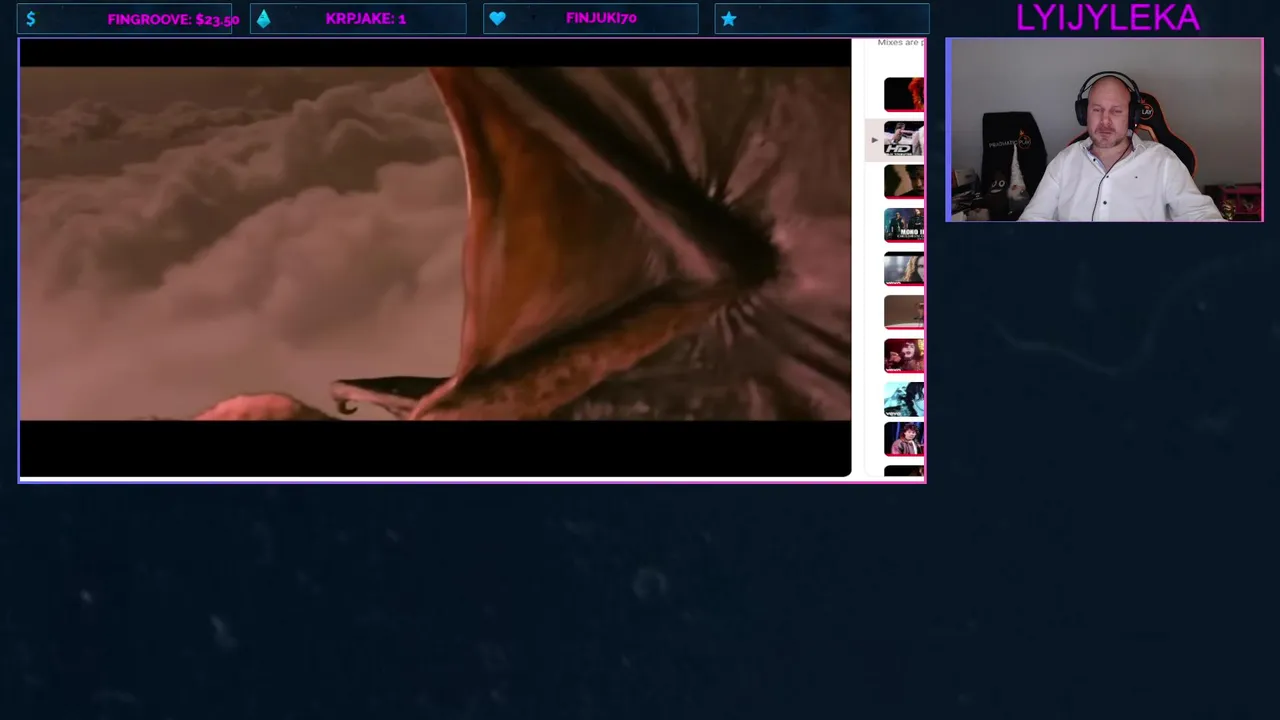The width and height of the screenshot is (1280, 720).
Task: Open the teal vevo thumbnail
Action: [904, 399]
